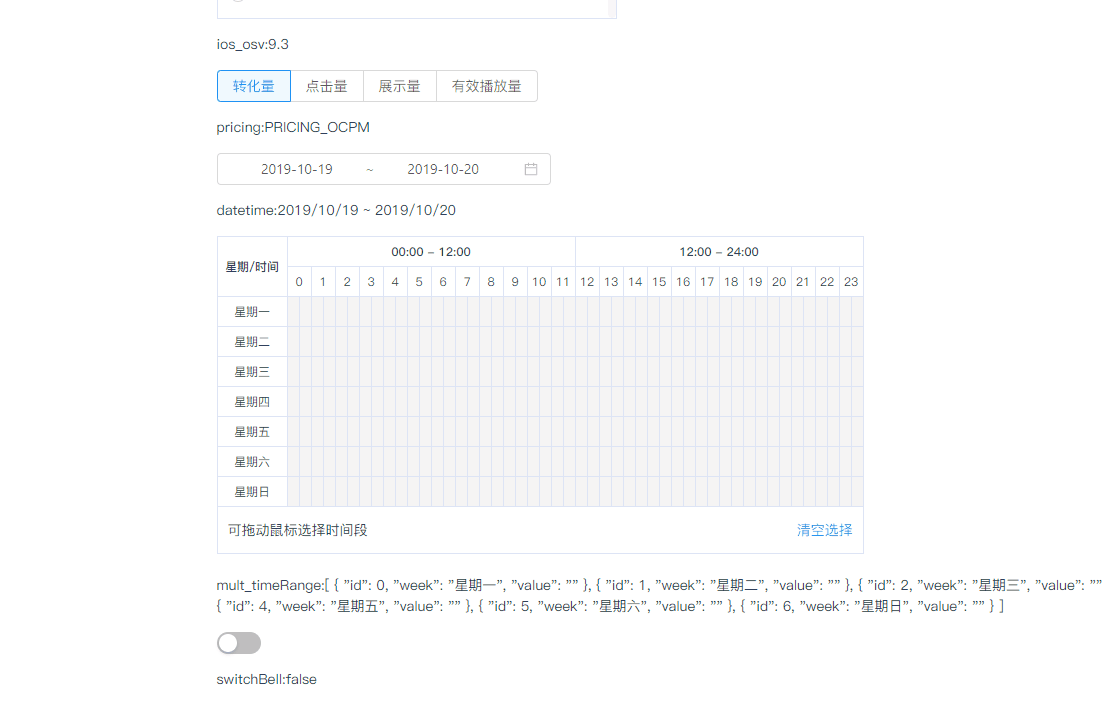Click the 12:00 – 24:00 header cell
This screenshot has width=1104, height=701.
pyautogui.click(x=719, y=251)
